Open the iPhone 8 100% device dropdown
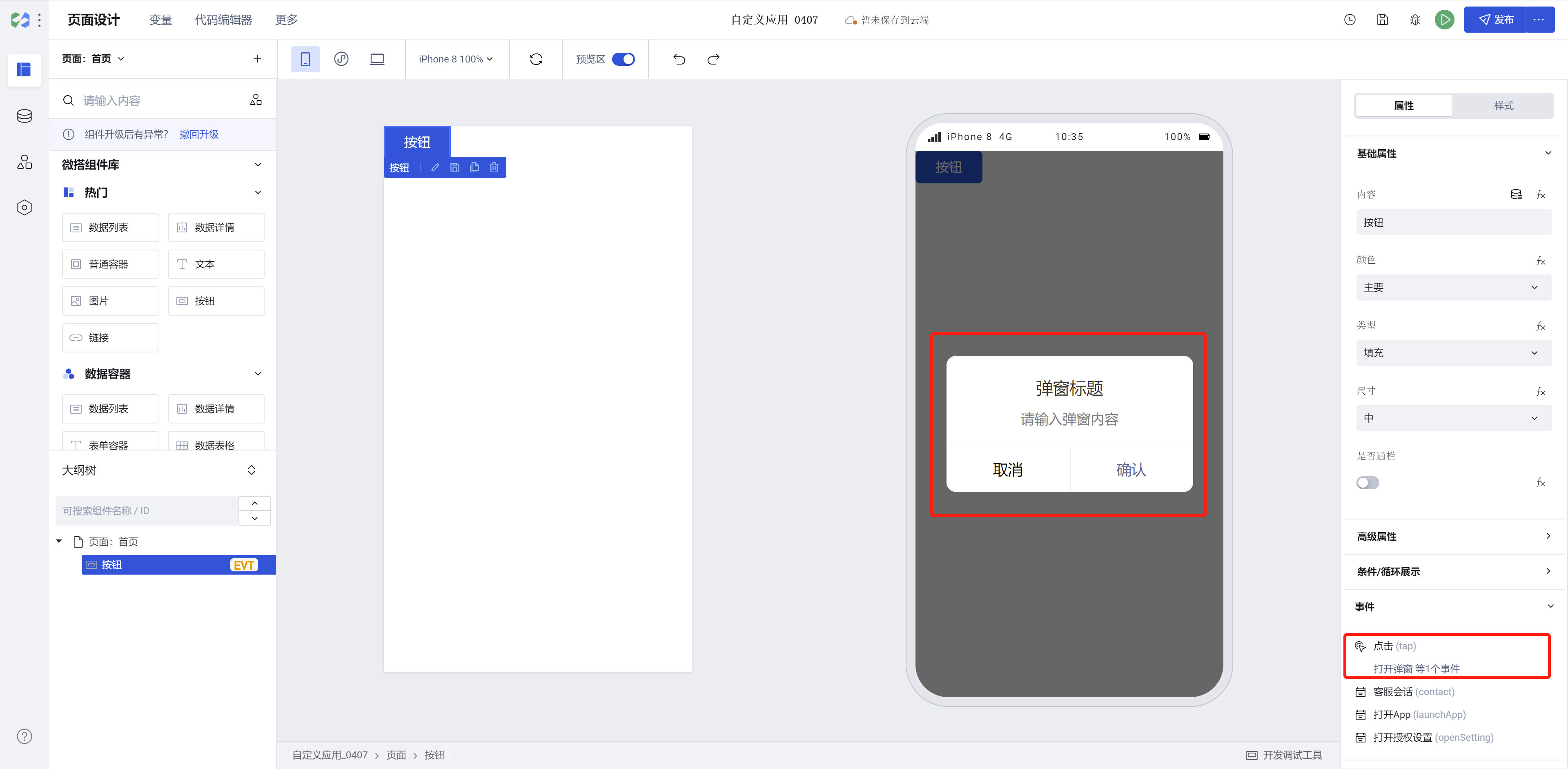The image size is (1568, 769). coord(455,59)
